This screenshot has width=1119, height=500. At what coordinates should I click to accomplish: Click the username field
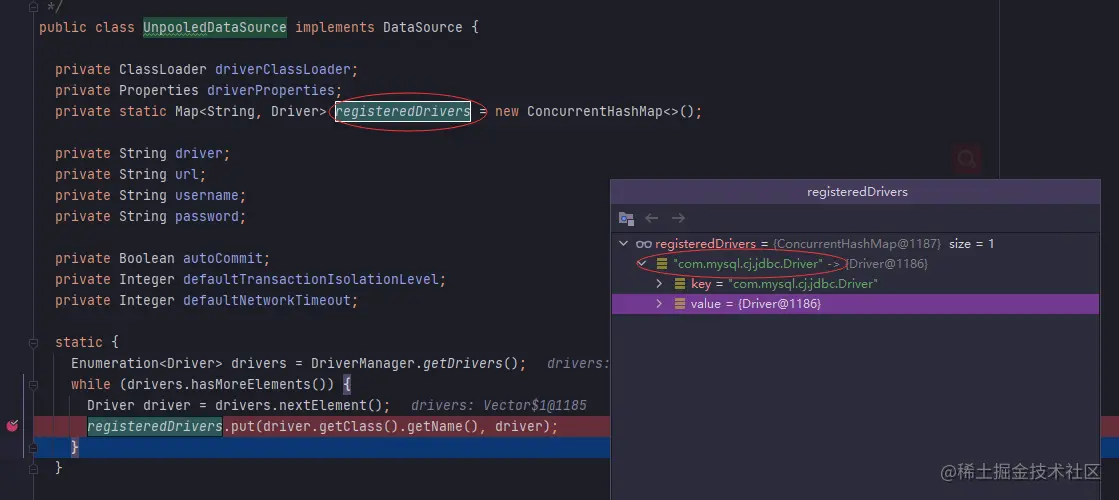pos(207,195)
